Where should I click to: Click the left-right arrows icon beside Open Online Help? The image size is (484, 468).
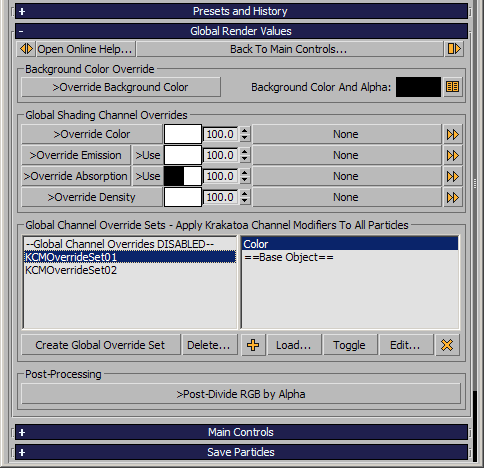[x=26, y=49]
